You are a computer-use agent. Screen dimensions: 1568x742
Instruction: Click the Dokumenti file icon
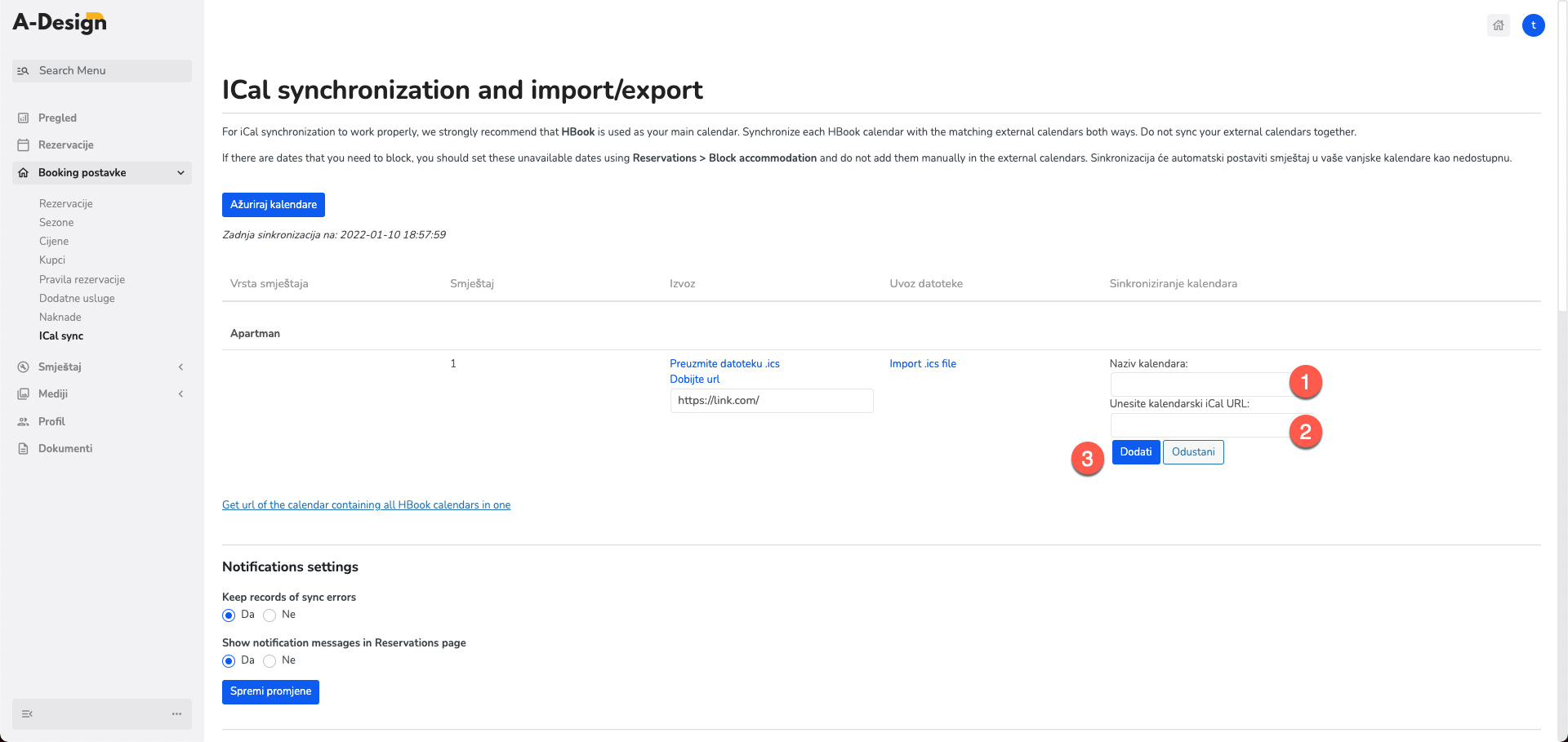24,449
